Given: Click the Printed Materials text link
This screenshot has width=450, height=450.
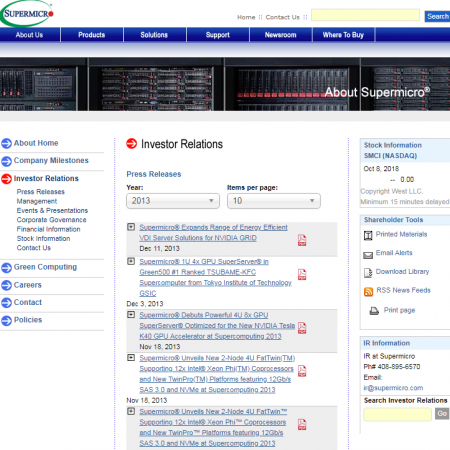Looking at the screenshot, I should [401, 234].
